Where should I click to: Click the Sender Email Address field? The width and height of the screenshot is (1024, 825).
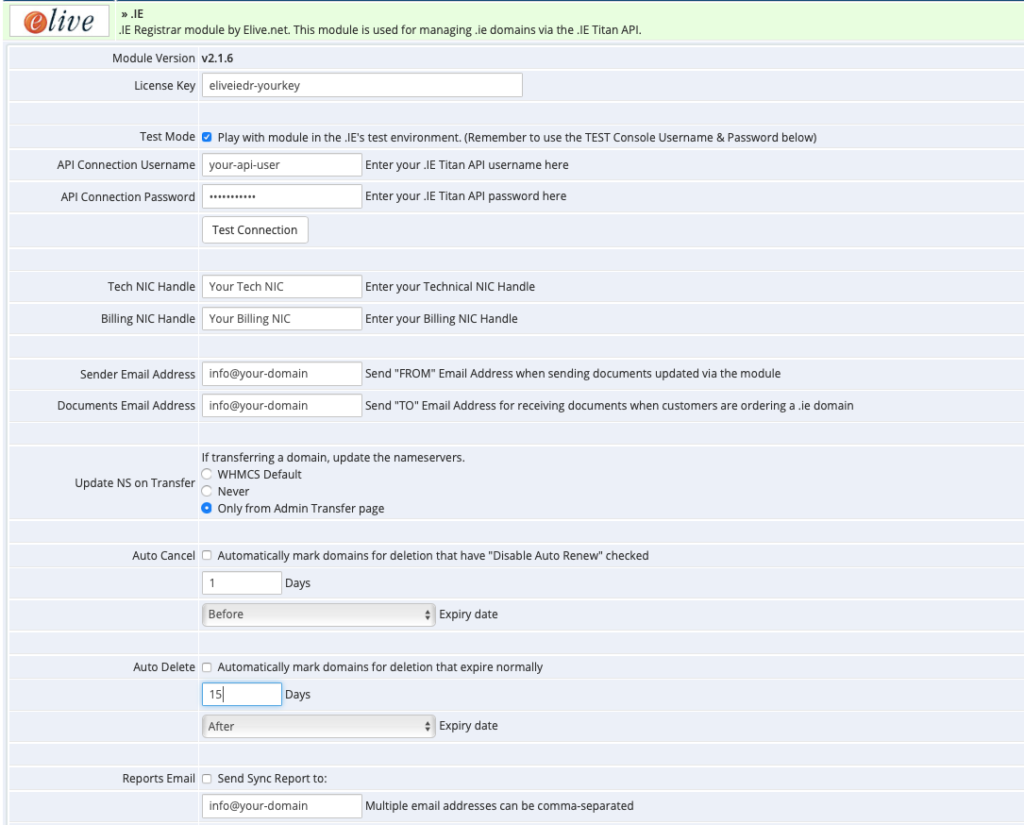[281, 374]
